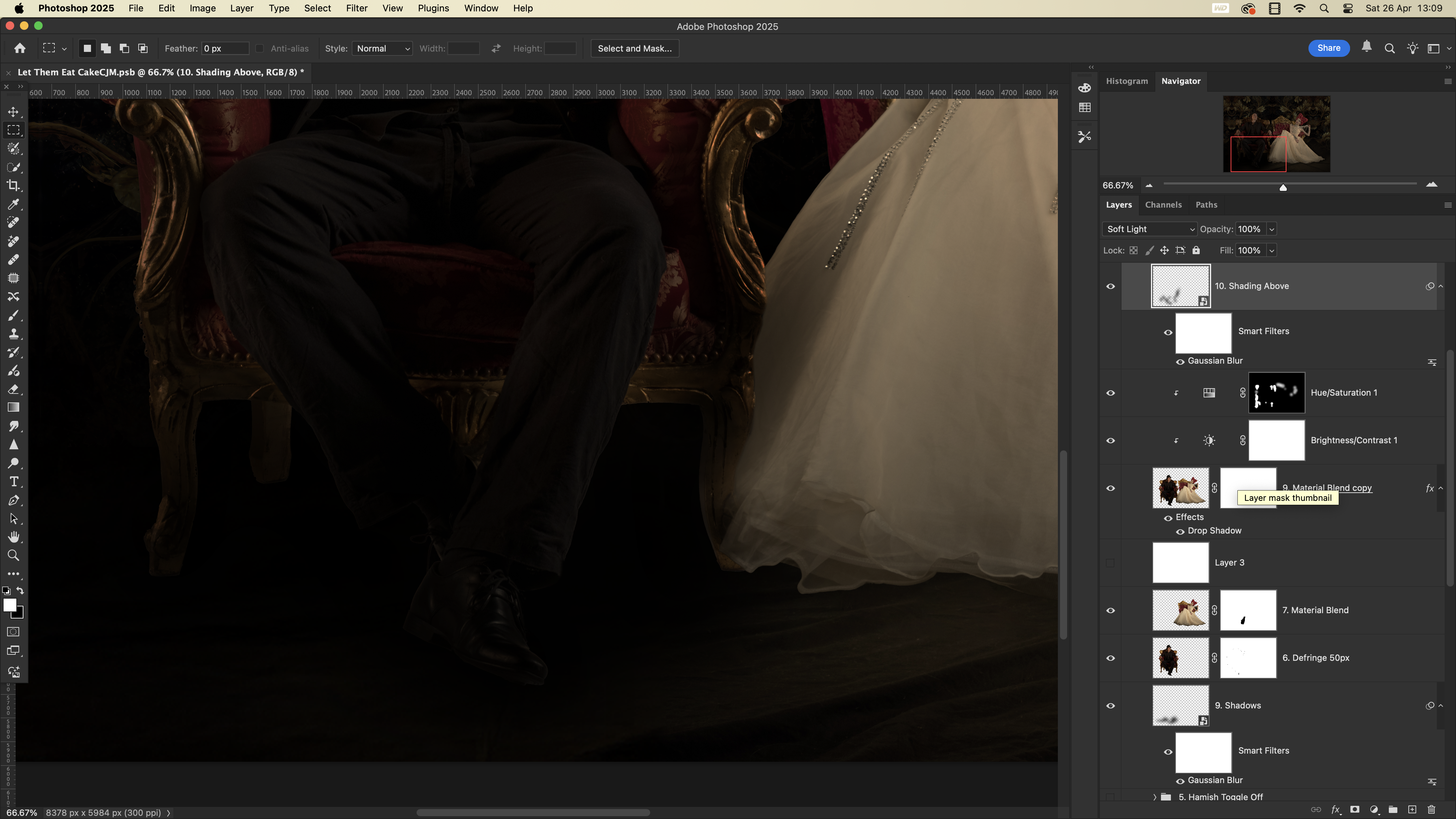Image resolution: width=1456 pixels, height=819 pixels.
Task: Click the delete layer trash icon
Action: (1431, 809)
